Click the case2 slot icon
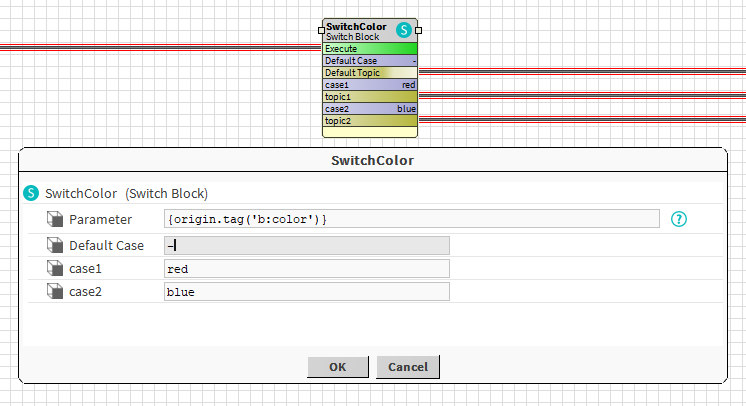The width and height of the screenshot is (746, 406). point(54,292)
